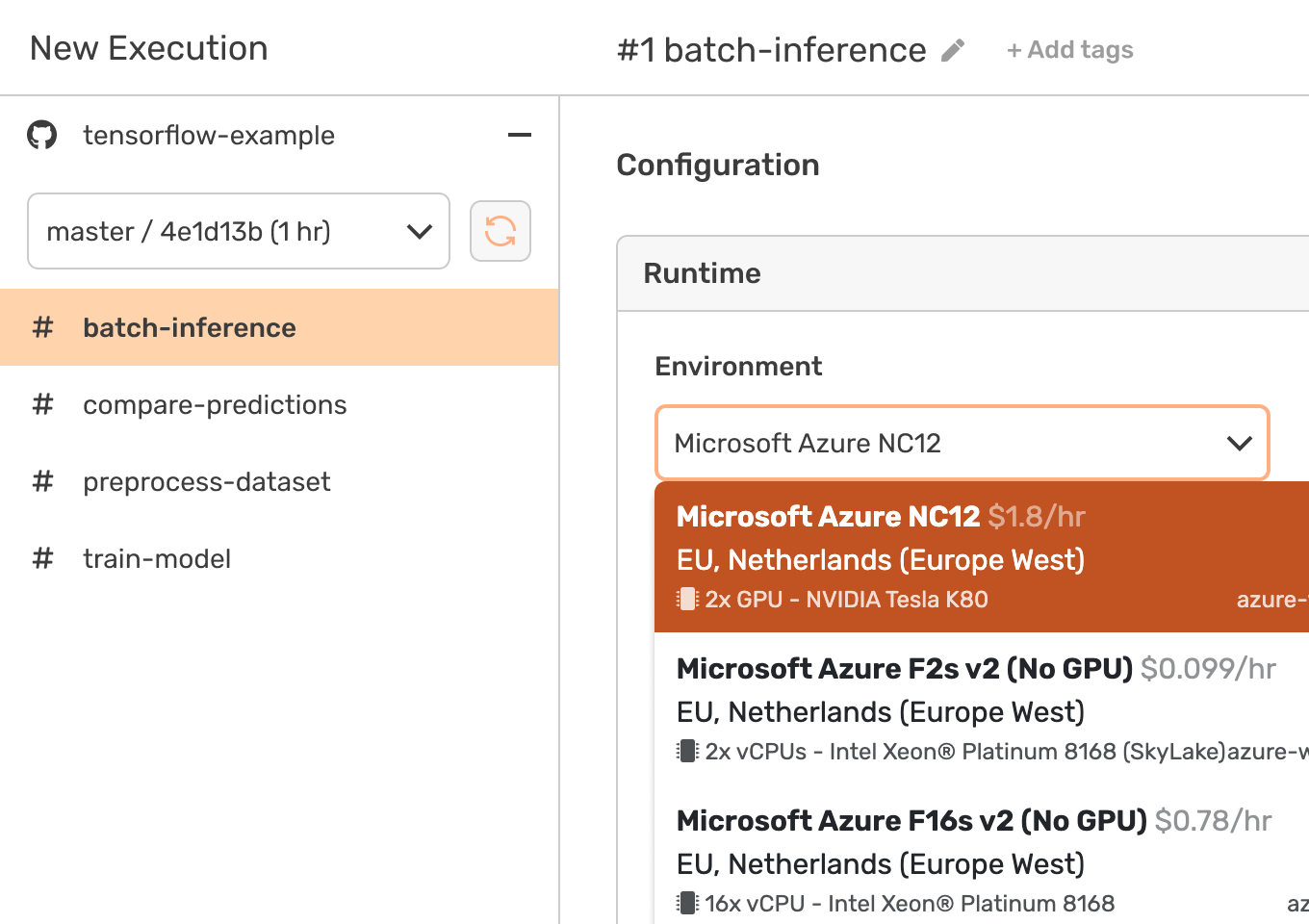Open the master / 4e1d13b commit dropdown

tap(239, 231)
